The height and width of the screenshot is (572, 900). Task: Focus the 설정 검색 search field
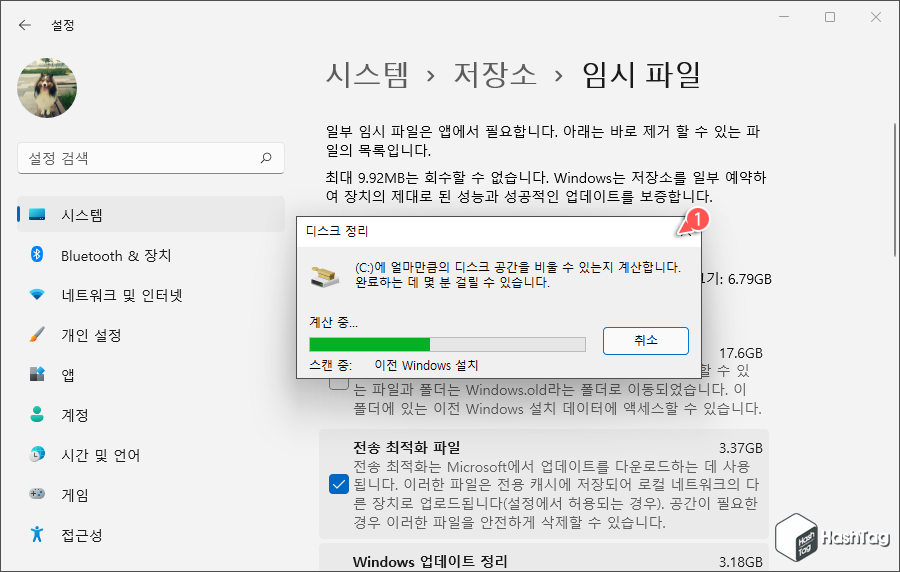click(151, 158)
